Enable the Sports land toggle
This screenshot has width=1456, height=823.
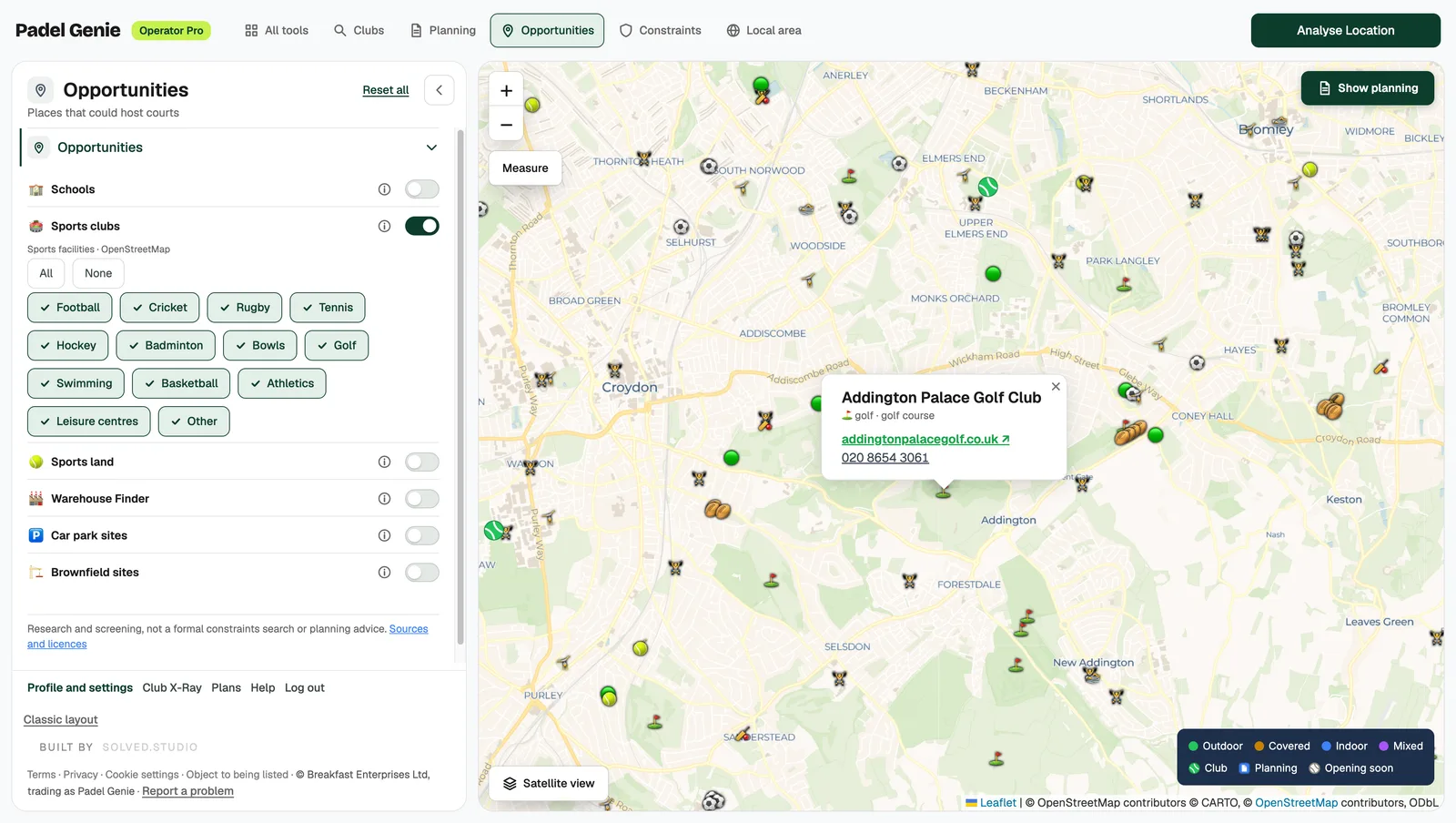(422, 462)
